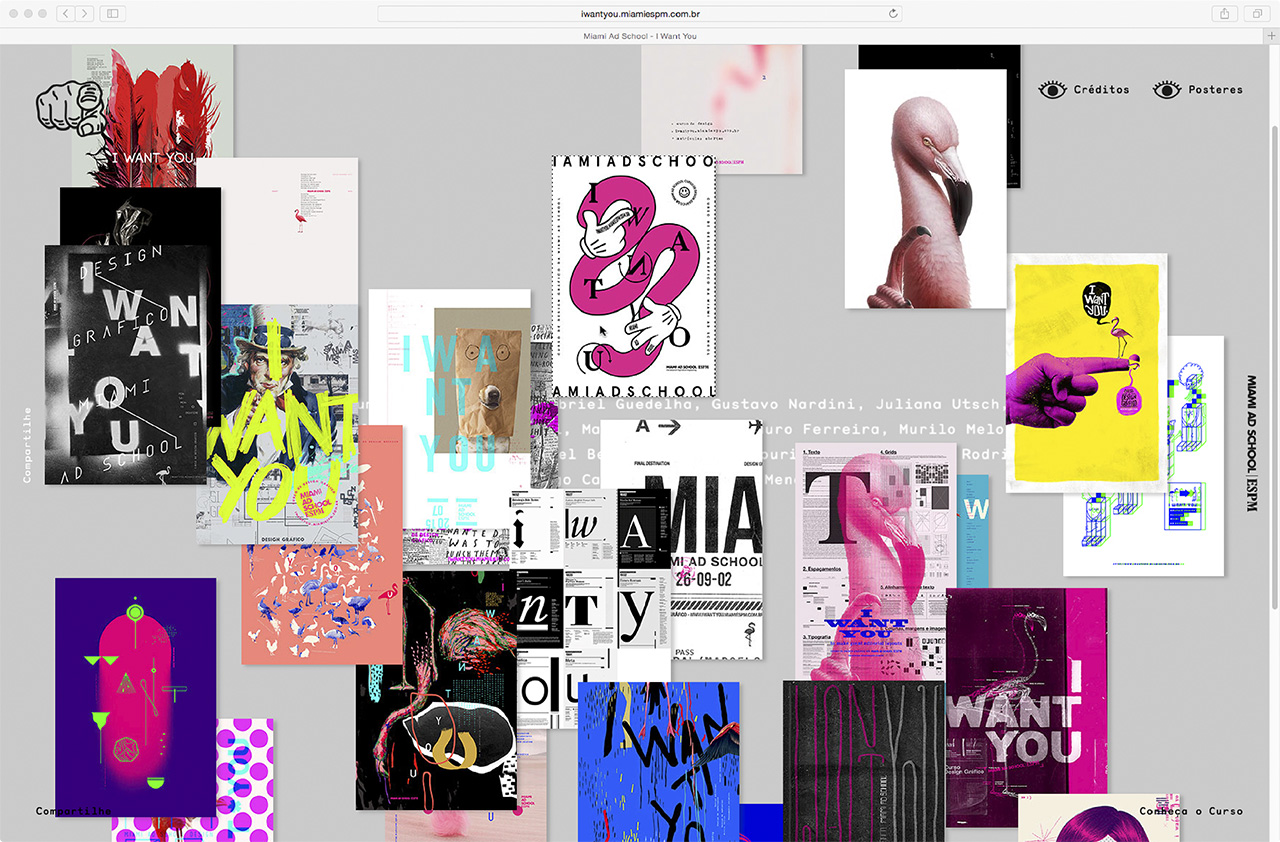Open the Posteres link
The width and height of the screenshot is (1280, 842).
point(1198,90)
